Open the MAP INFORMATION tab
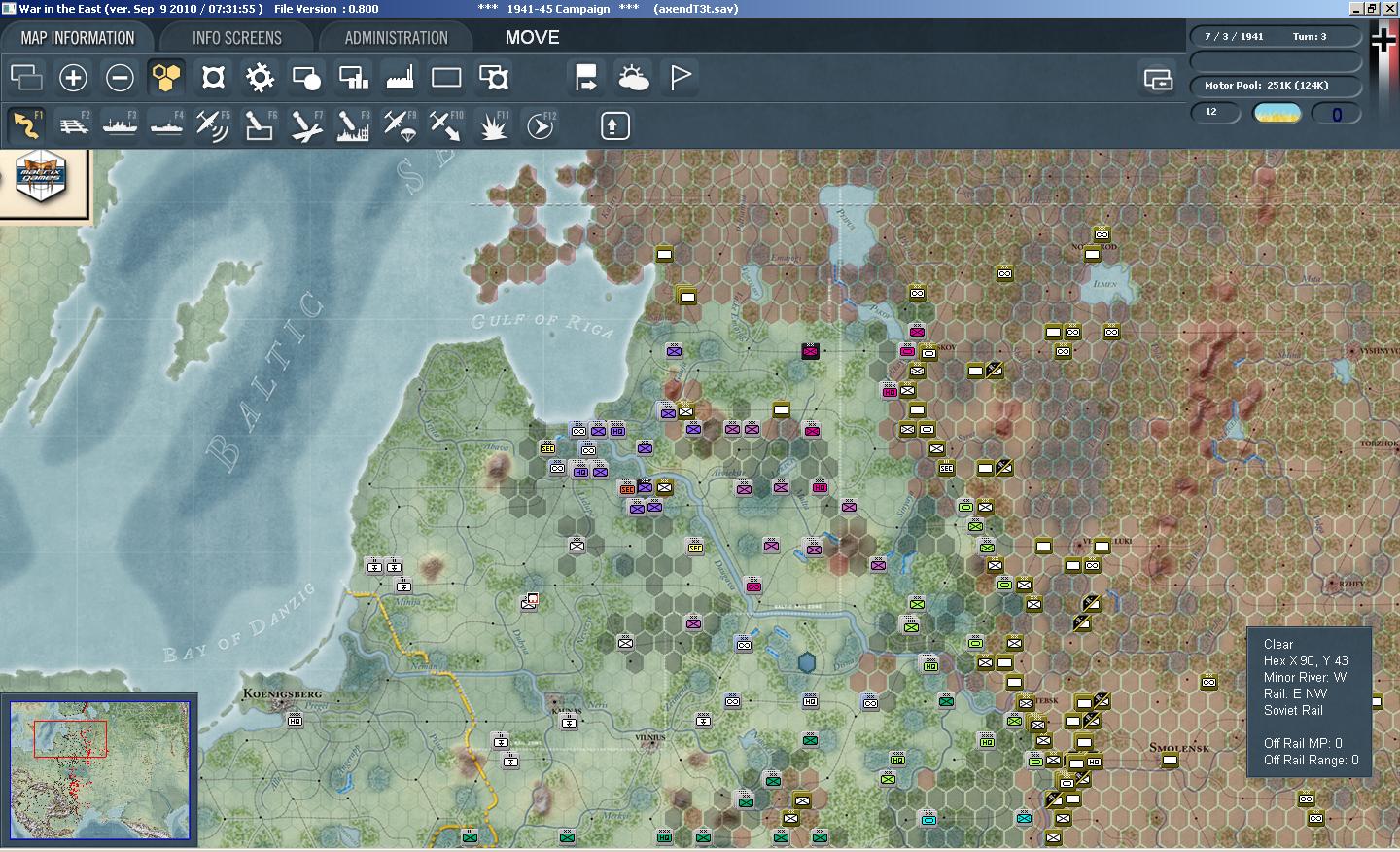 pos(78,38)
